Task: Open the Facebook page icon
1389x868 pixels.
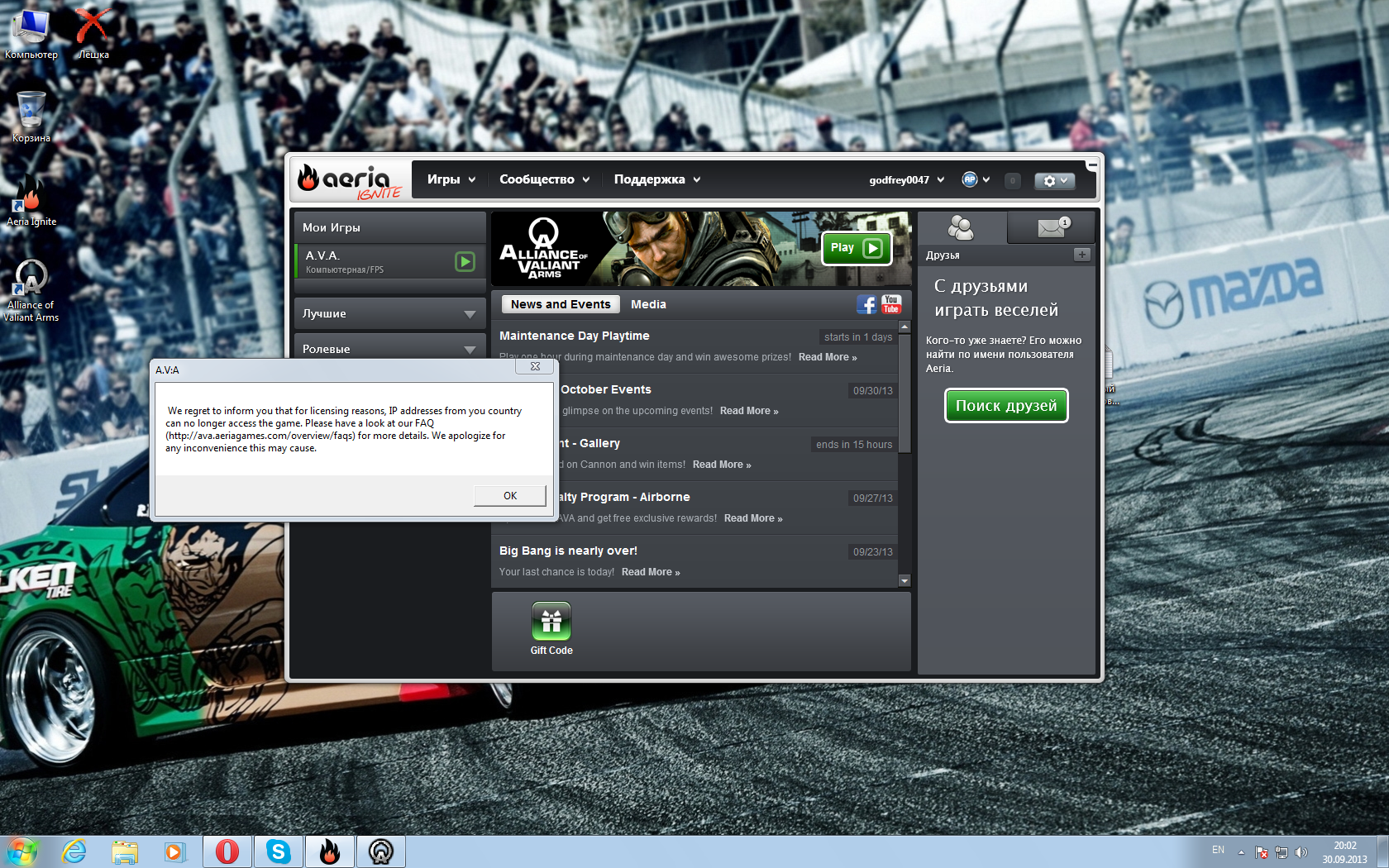Action: pos(866,304)
